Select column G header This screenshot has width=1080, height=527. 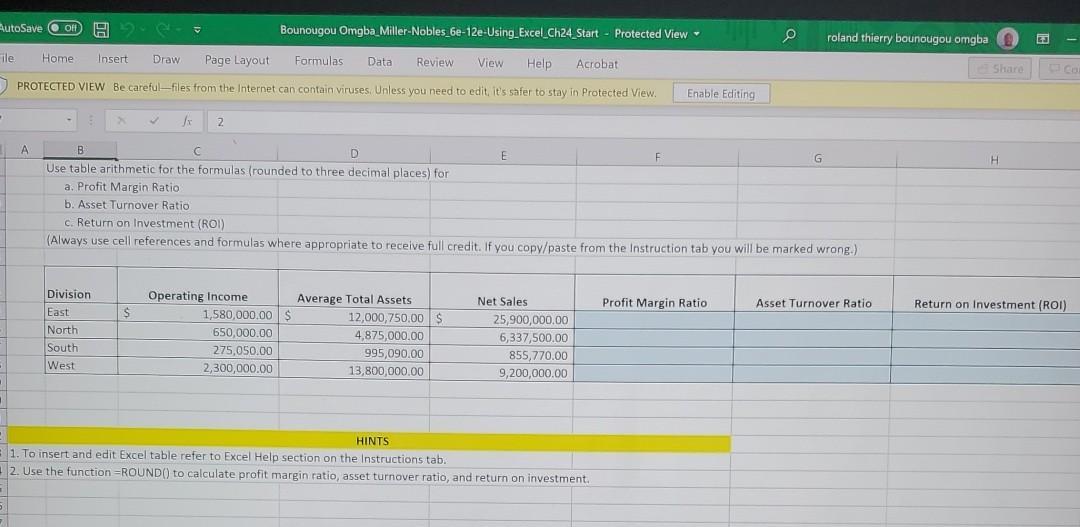point(817,159)
